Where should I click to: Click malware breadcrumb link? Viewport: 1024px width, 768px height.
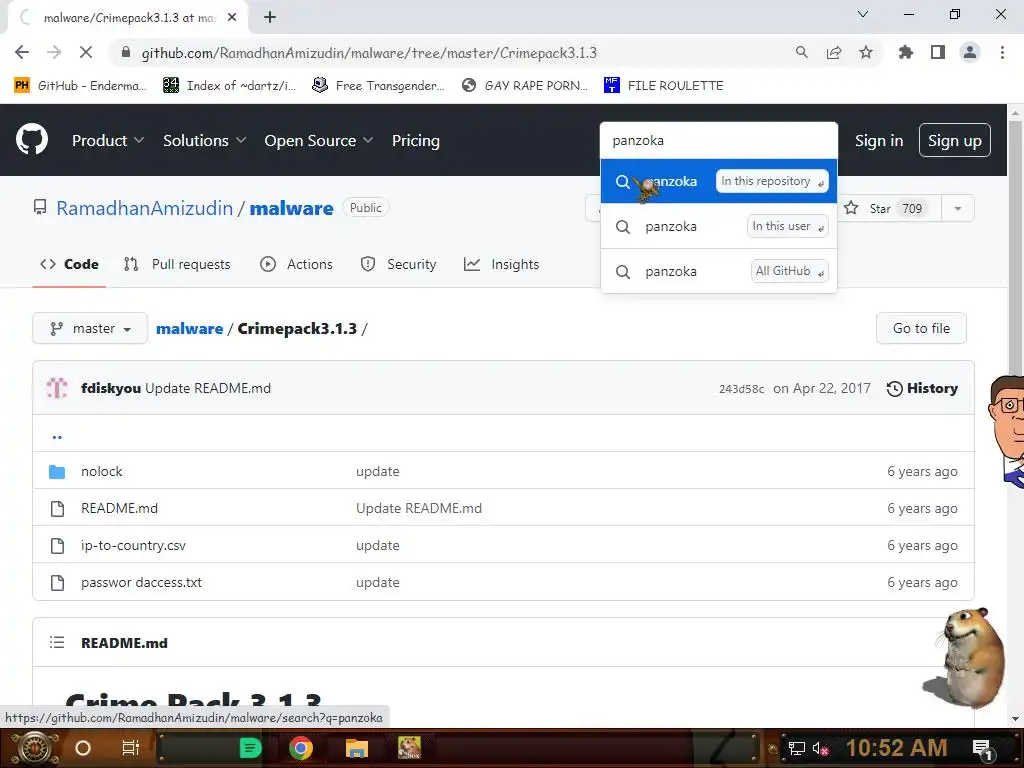pyautogui.click(x=189, y=328)
